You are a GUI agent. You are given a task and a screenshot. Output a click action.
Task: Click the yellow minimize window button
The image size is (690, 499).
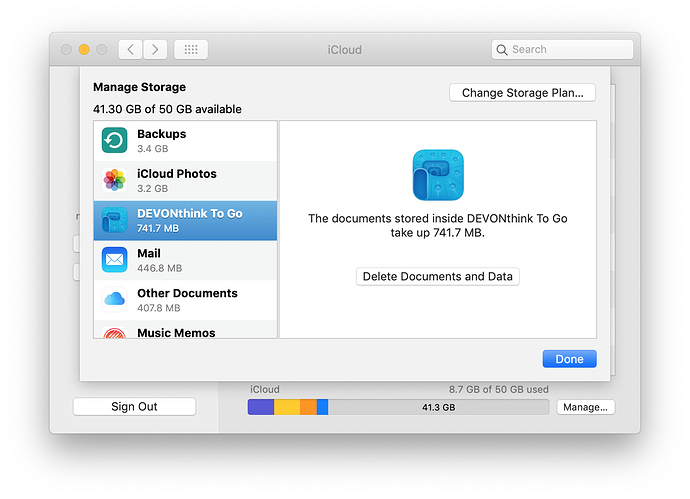point(84,49)
